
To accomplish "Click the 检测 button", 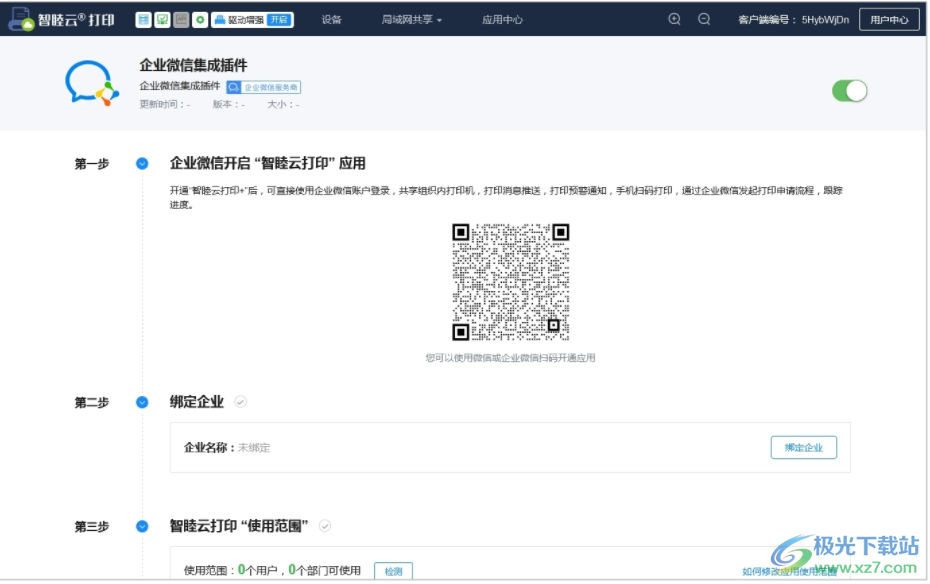I will 393,571.
